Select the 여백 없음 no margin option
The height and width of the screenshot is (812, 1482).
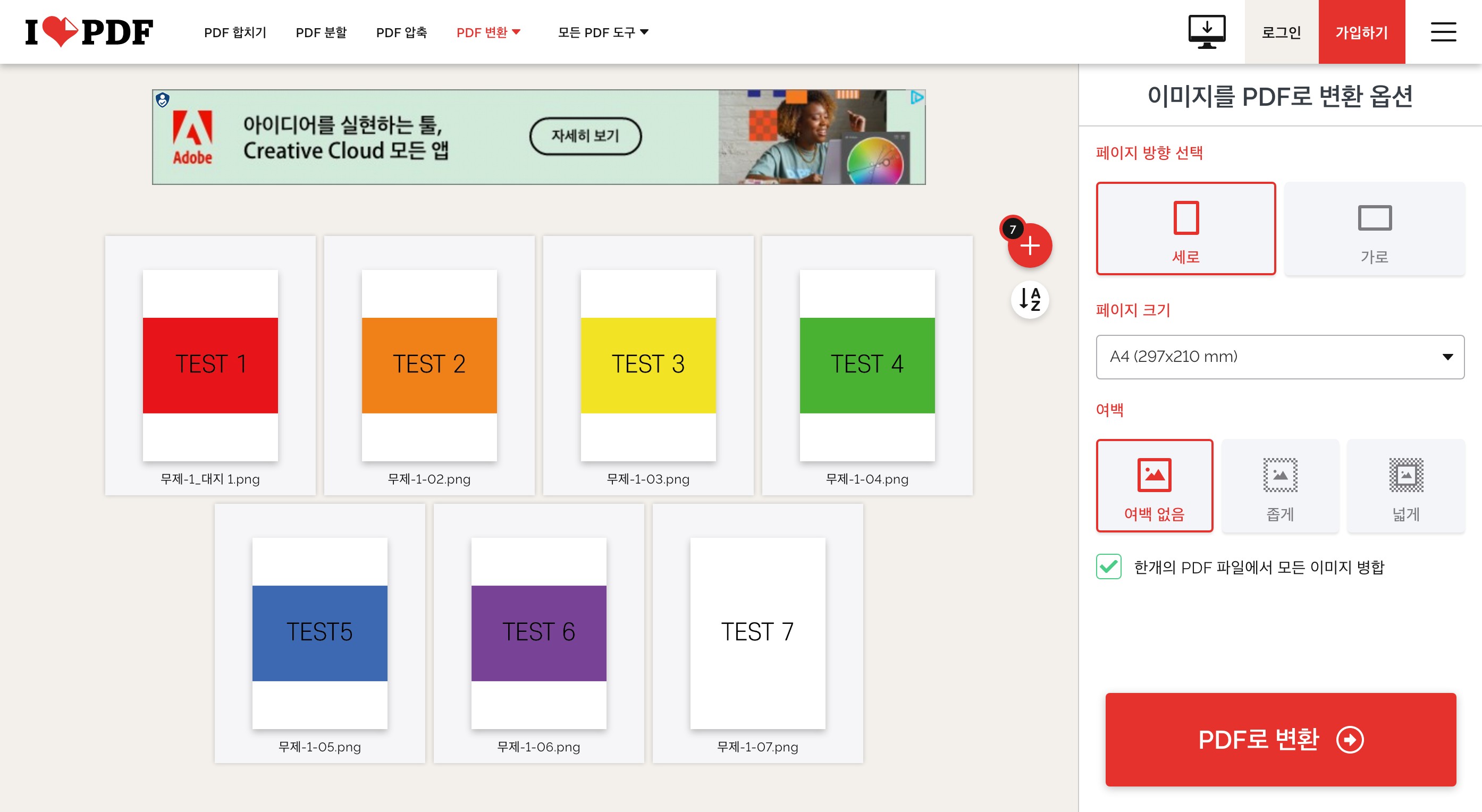pos(1153,486)
